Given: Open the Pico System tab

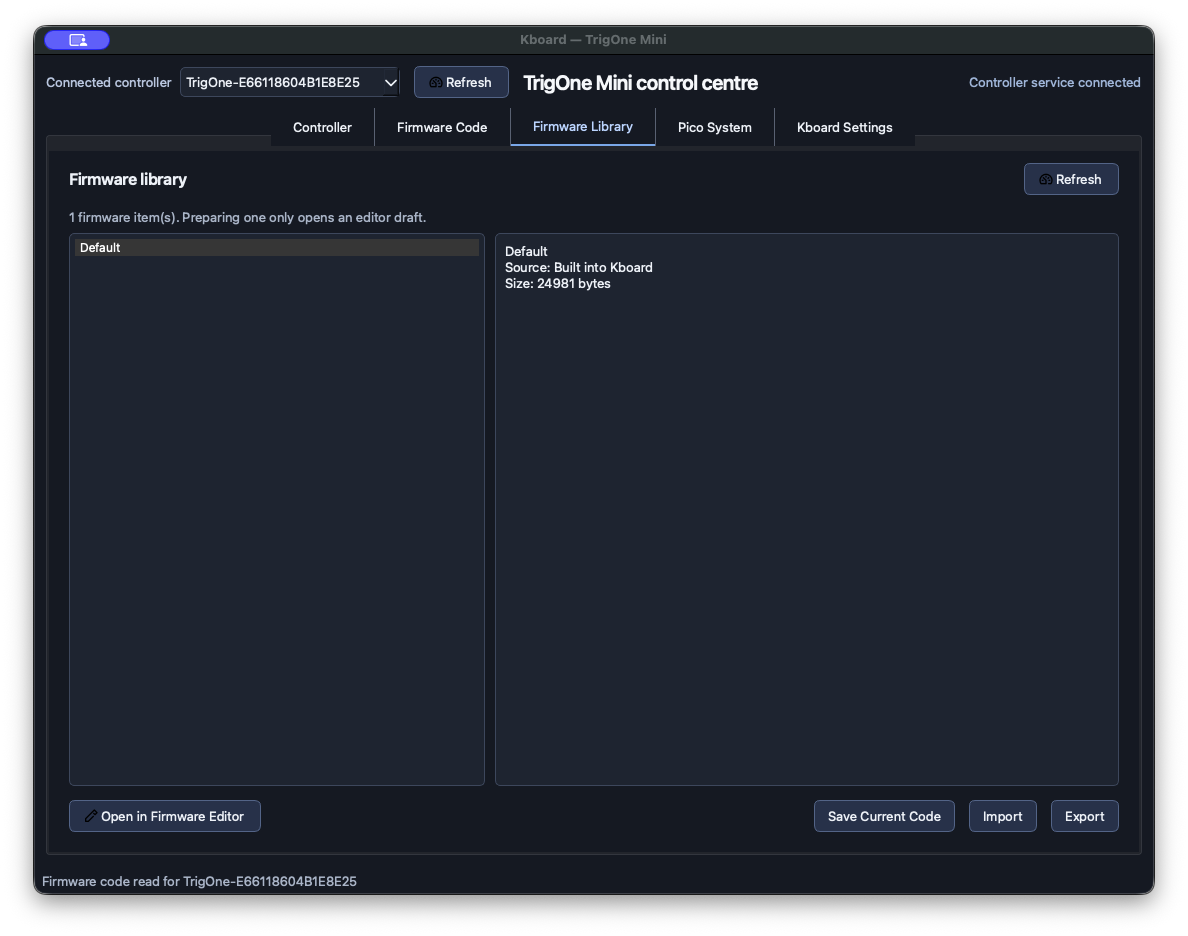Looking at the screenshot, I should (x=714, y=127).
